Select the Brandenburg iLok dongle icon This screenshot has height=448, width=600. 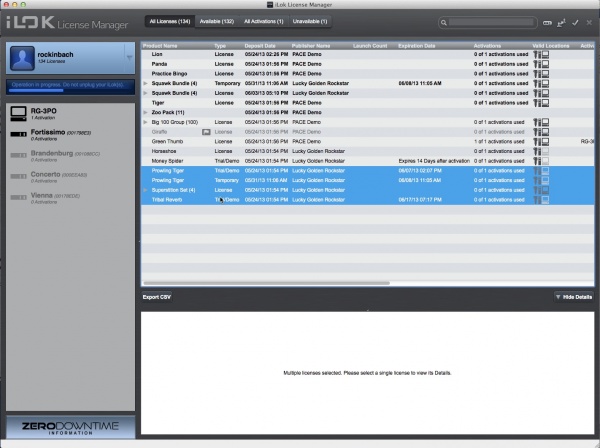[18, 155]
